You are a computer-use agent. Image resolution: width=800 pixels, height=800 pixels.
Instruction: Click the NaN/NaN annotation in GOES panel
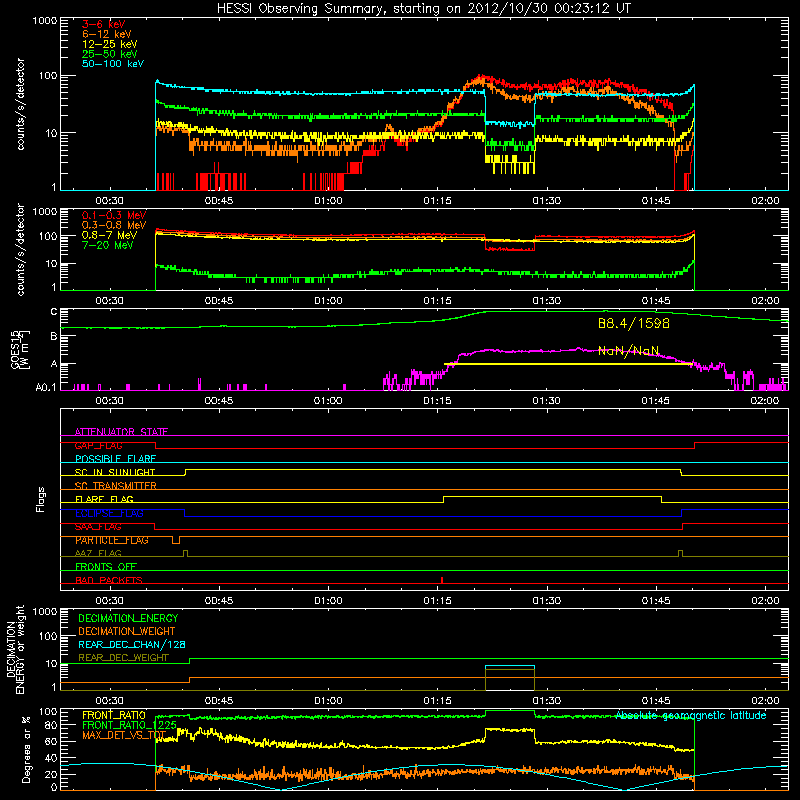629,351
